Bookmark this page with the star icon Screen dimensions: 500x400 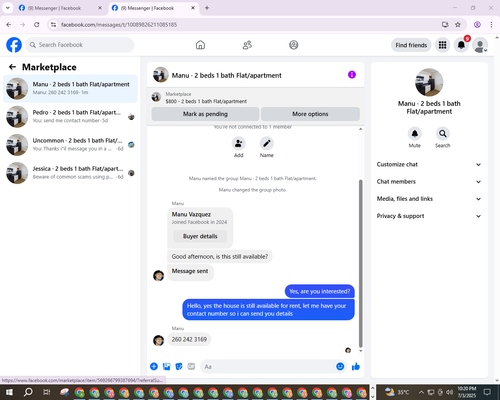point(458,25)
